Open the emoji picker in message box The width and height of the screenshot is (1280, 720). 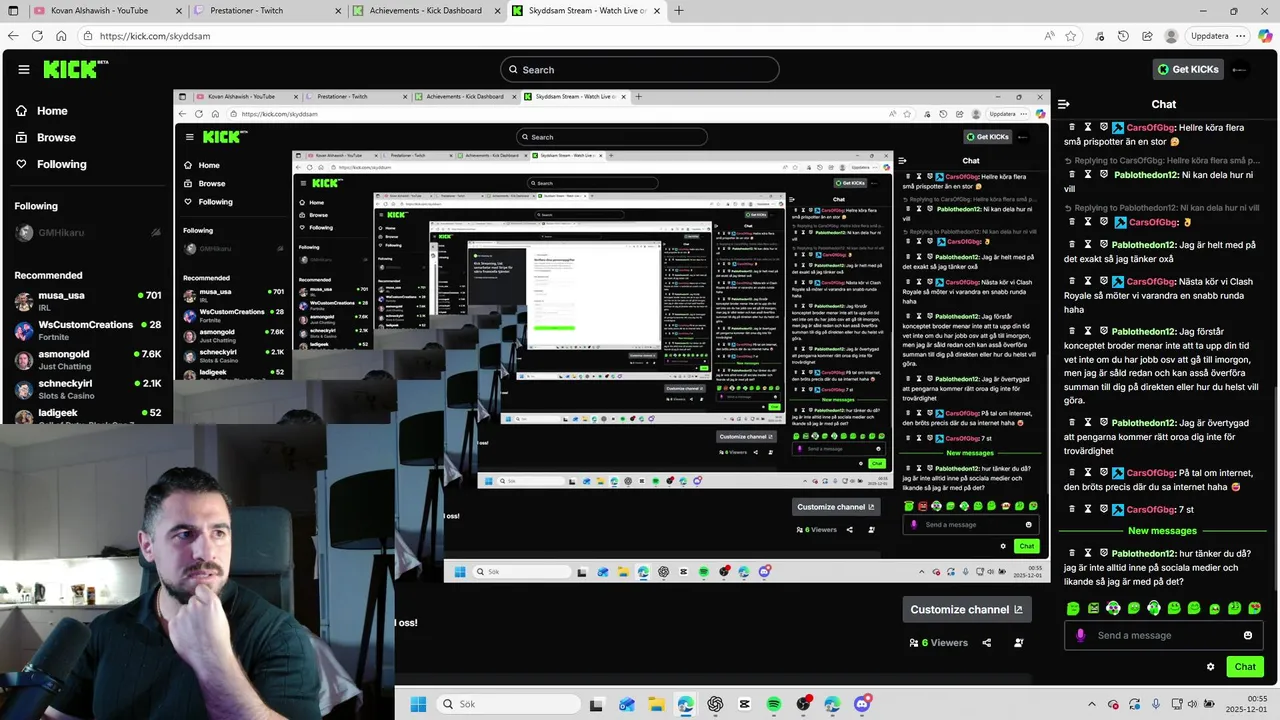coord(1248,635)
